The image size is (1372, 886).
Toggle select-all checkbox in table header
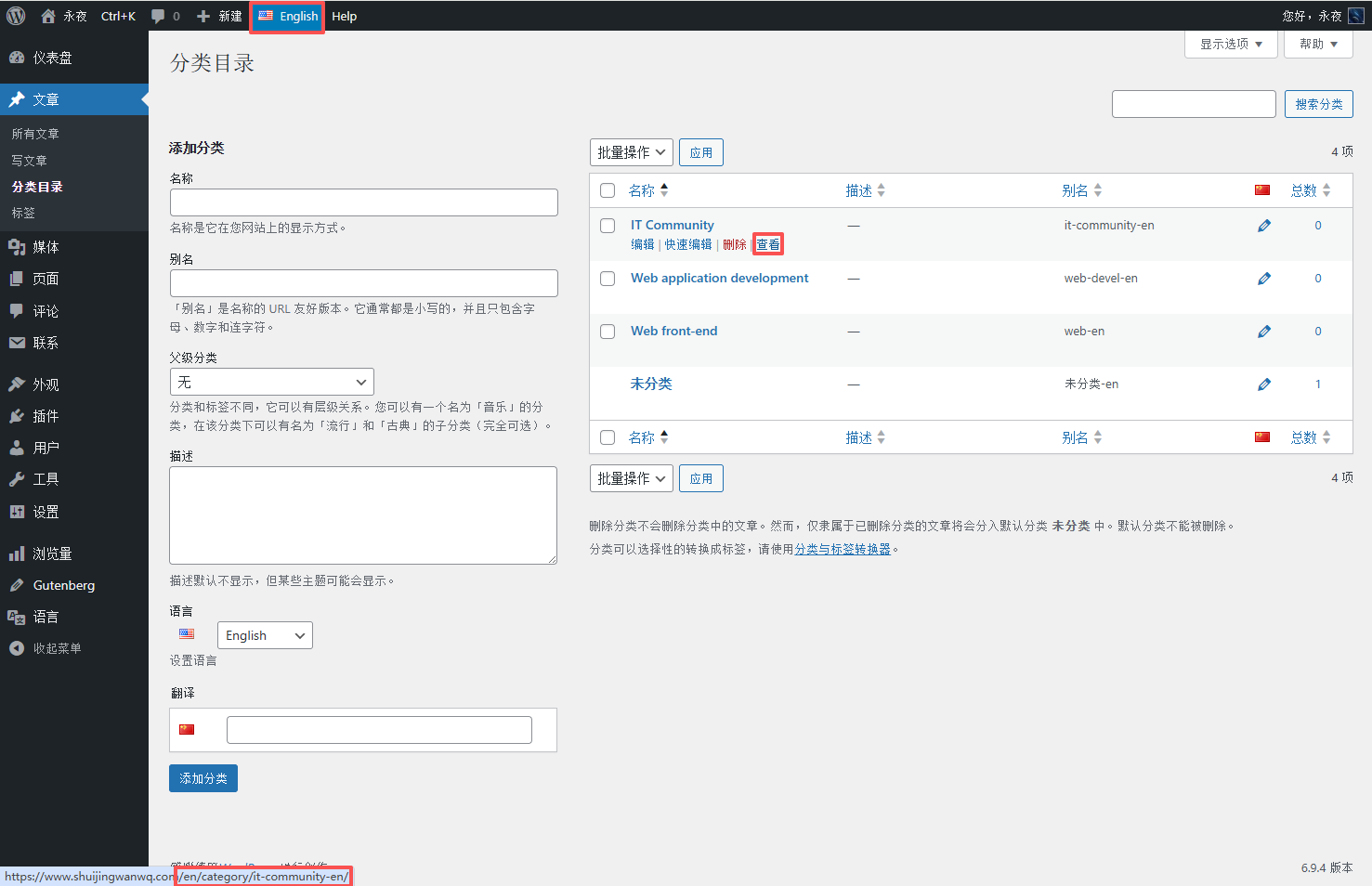pyautogui.click(x=608, y=190)
